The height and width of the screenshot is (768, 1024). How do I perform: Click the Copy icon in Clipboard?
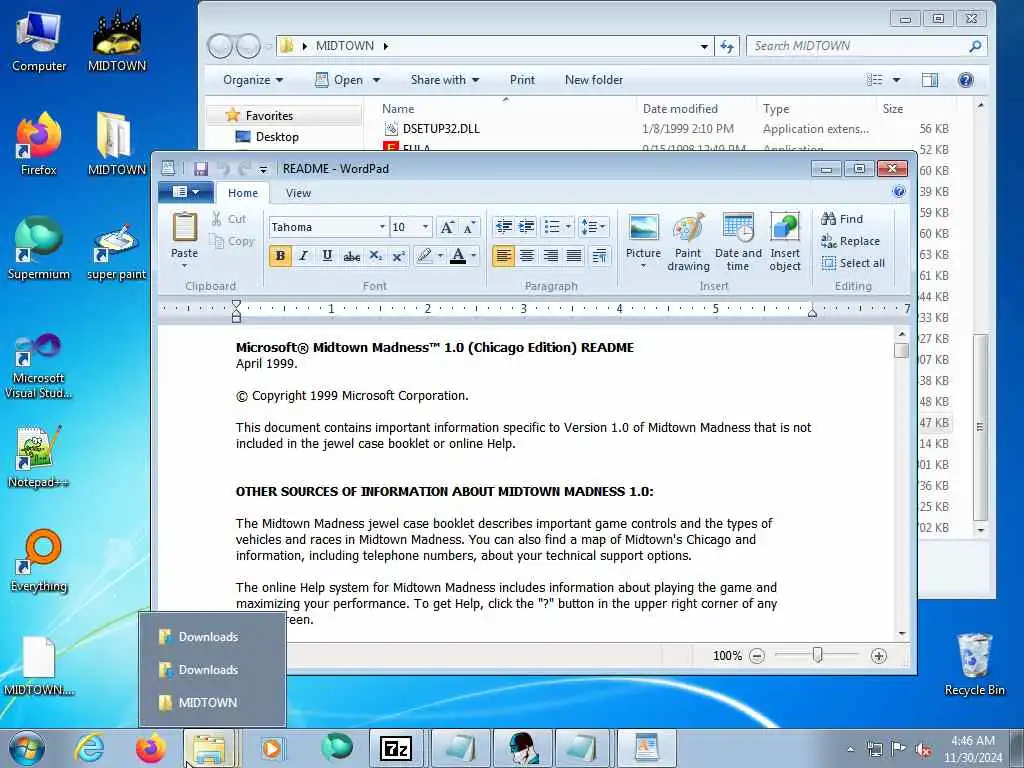216,241
